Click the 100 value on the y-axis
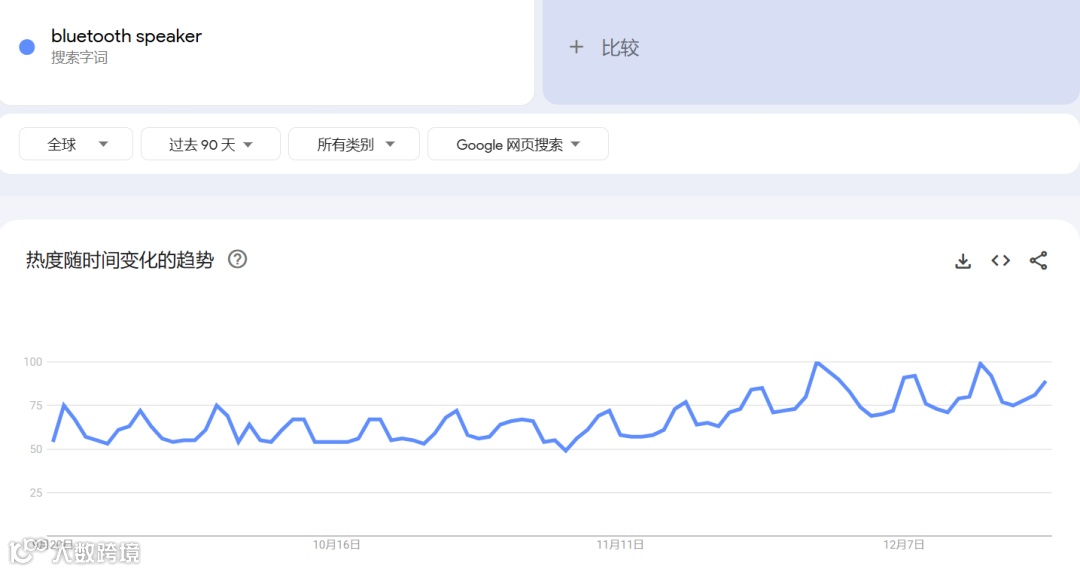Image resolution: width=1080 pixels, height=572 pixels. tap(33, 362)
